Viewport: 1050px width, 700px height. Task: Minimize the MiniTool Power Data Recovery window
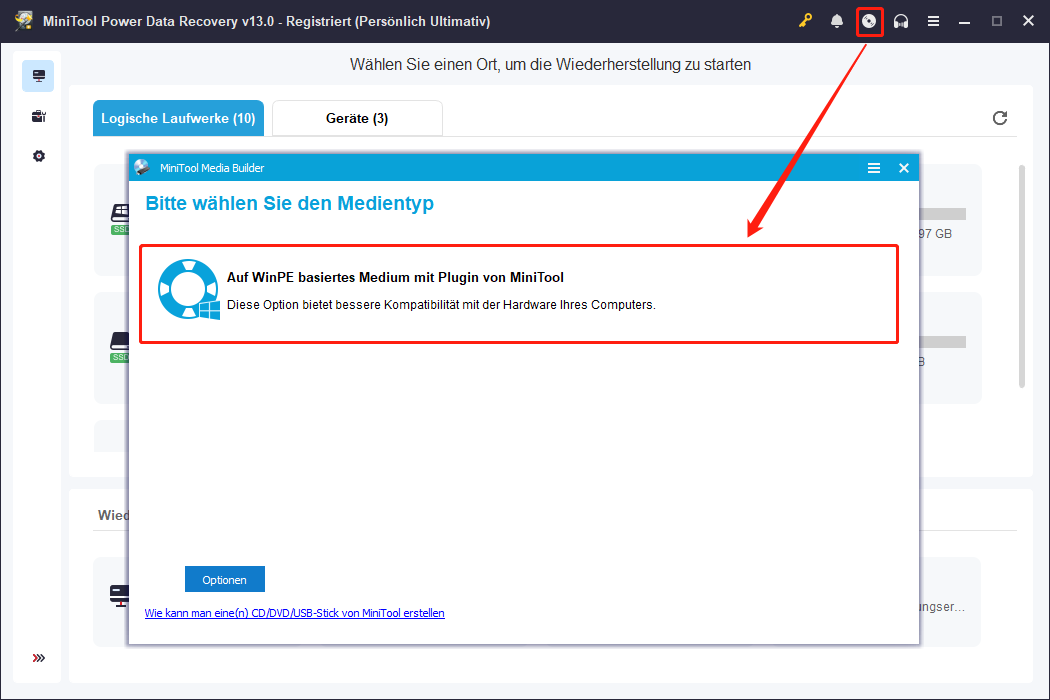(x=964, y=21)
